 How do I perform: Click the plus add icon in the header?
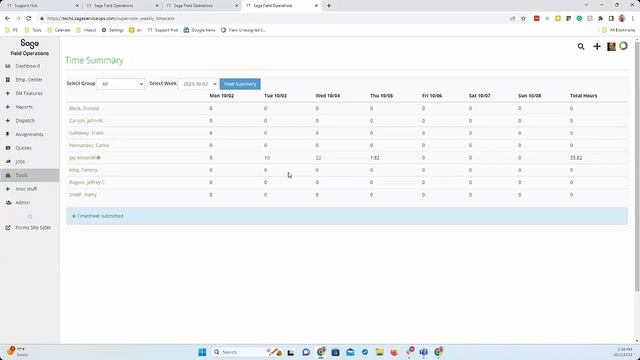click(x=597, y=47)
